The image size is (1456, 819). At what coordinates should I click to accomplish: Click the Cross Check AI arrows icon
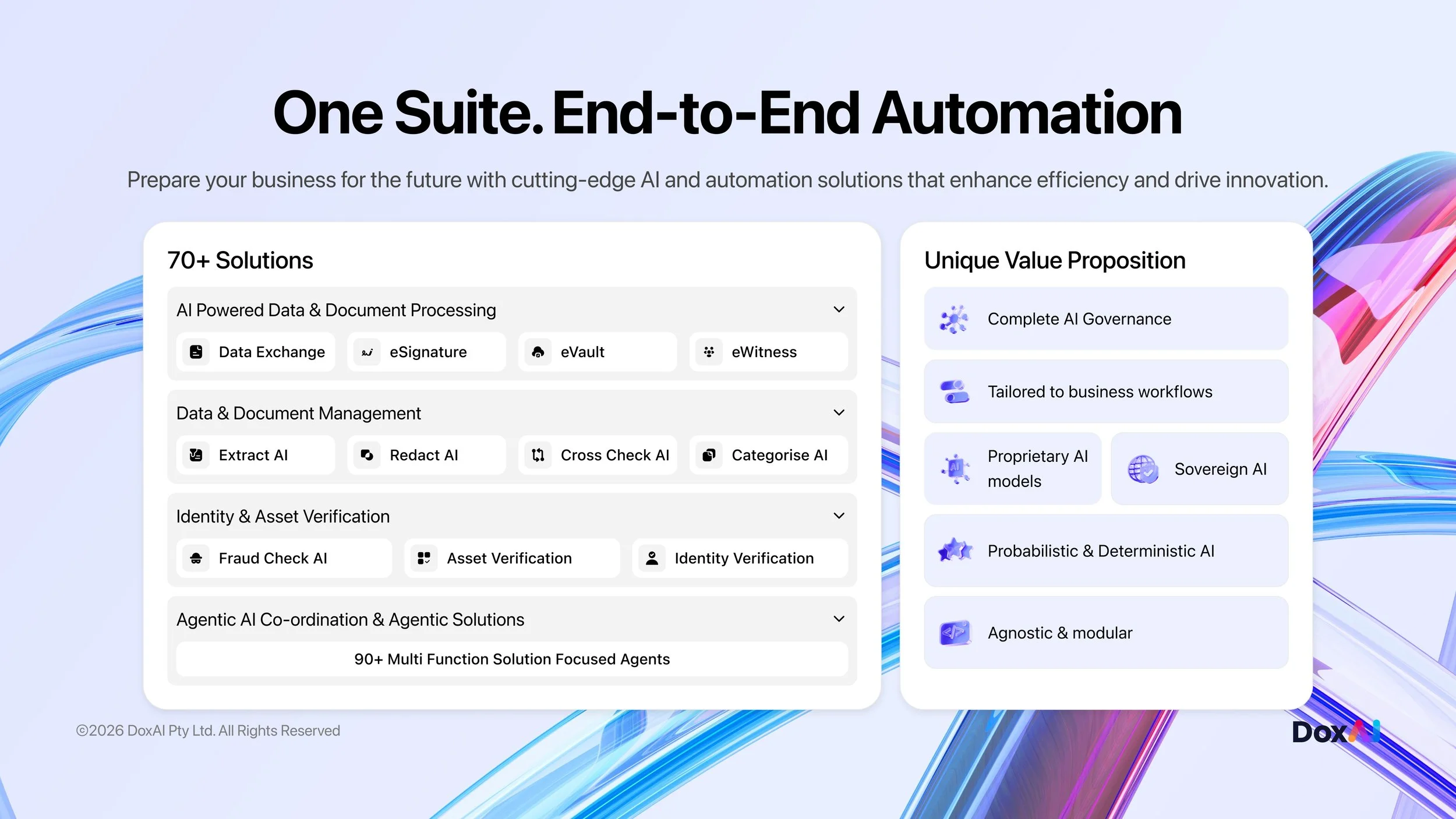pyautogui.click(x=538, y=455)
